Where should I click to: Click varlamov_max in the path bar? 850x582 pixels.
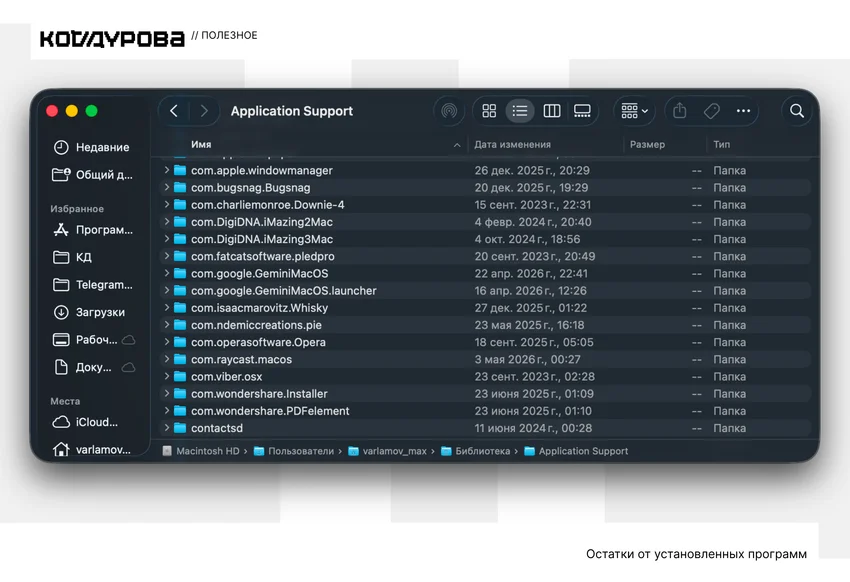388,451
